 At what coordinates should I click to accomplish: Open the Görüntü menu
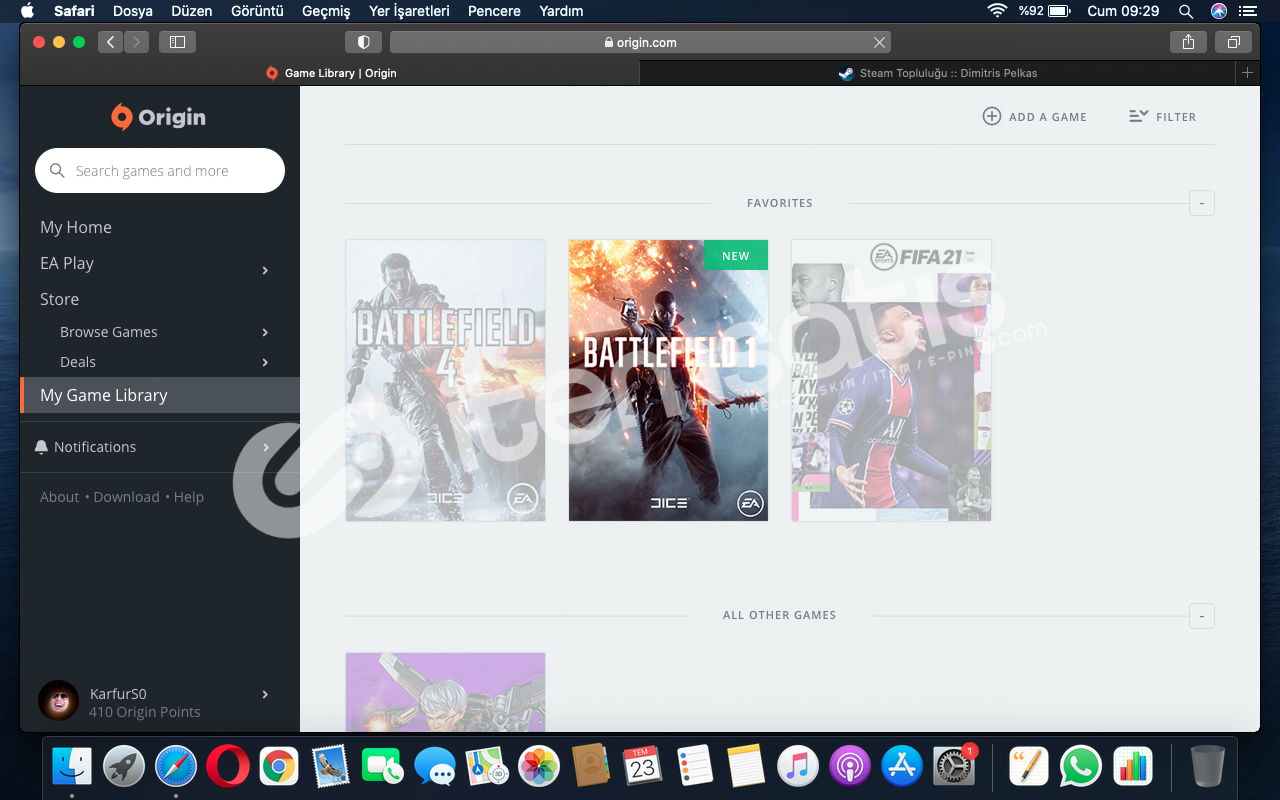[257, 11]
